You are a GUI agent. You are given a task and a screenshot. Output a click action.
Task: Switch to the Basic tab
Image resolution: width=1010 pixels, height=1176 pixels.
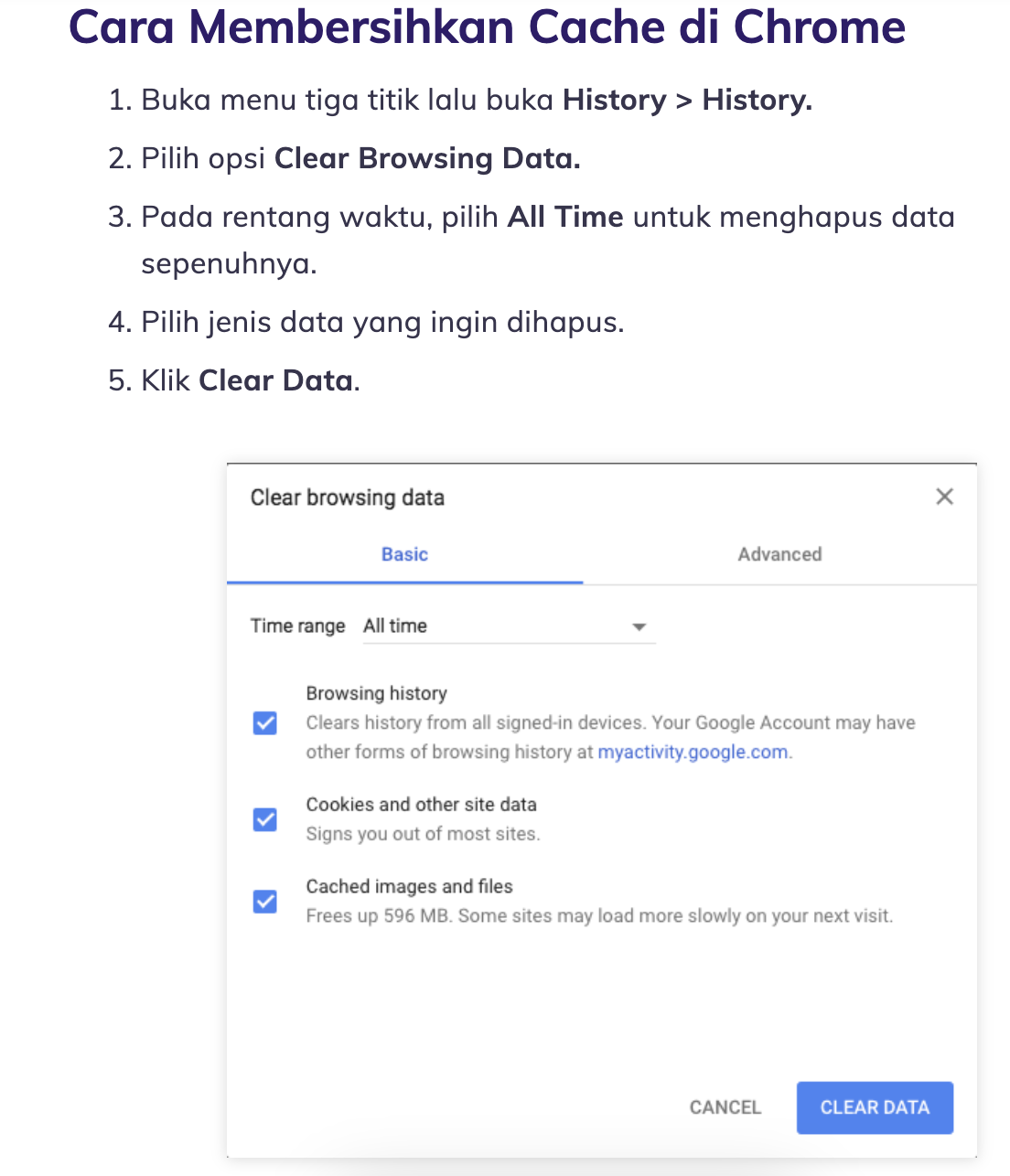tap(404, 554)
